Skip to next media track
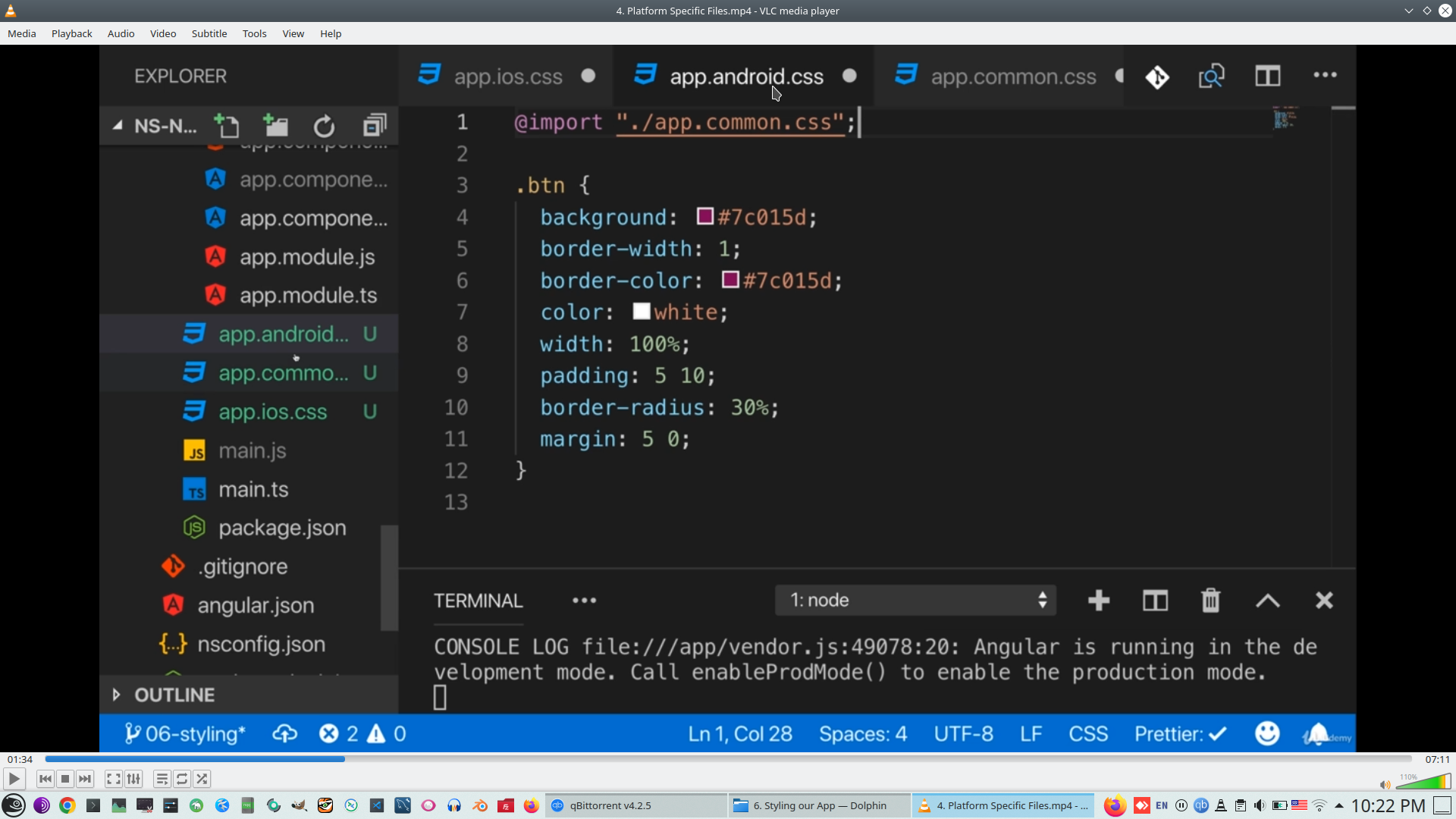Image resolution: width=1456 pixels, height=819 pixels. [x=85, y=779]
